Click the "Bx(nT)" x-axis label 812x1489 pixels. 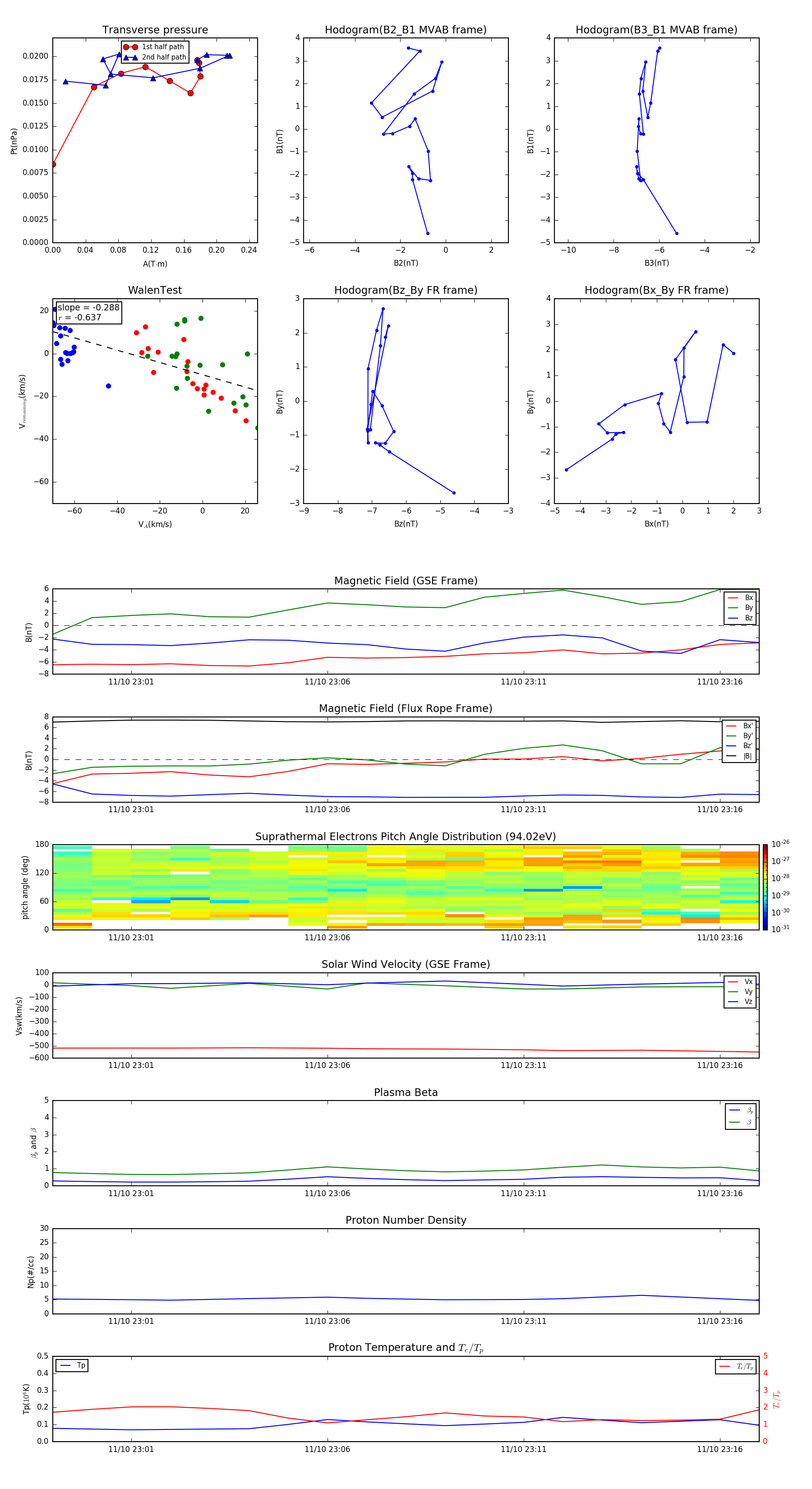point(656,524)
